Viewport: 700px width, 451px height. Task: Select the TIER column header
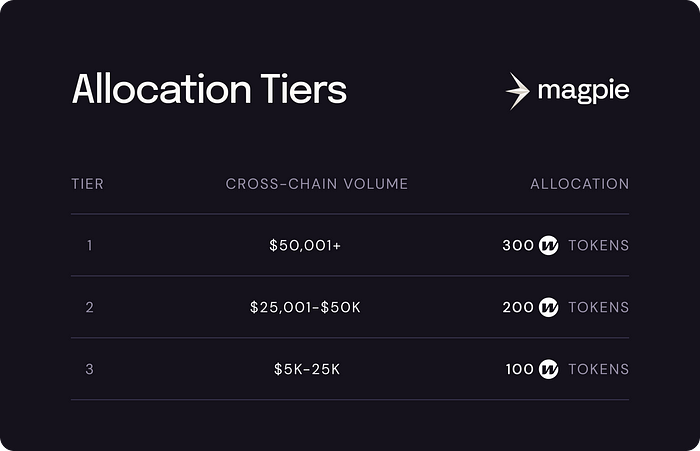(x=88, y=184)
